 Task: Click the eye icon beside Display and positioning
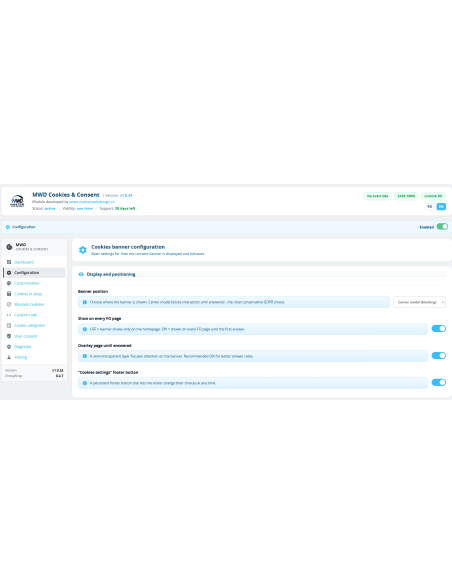(81, 274)
